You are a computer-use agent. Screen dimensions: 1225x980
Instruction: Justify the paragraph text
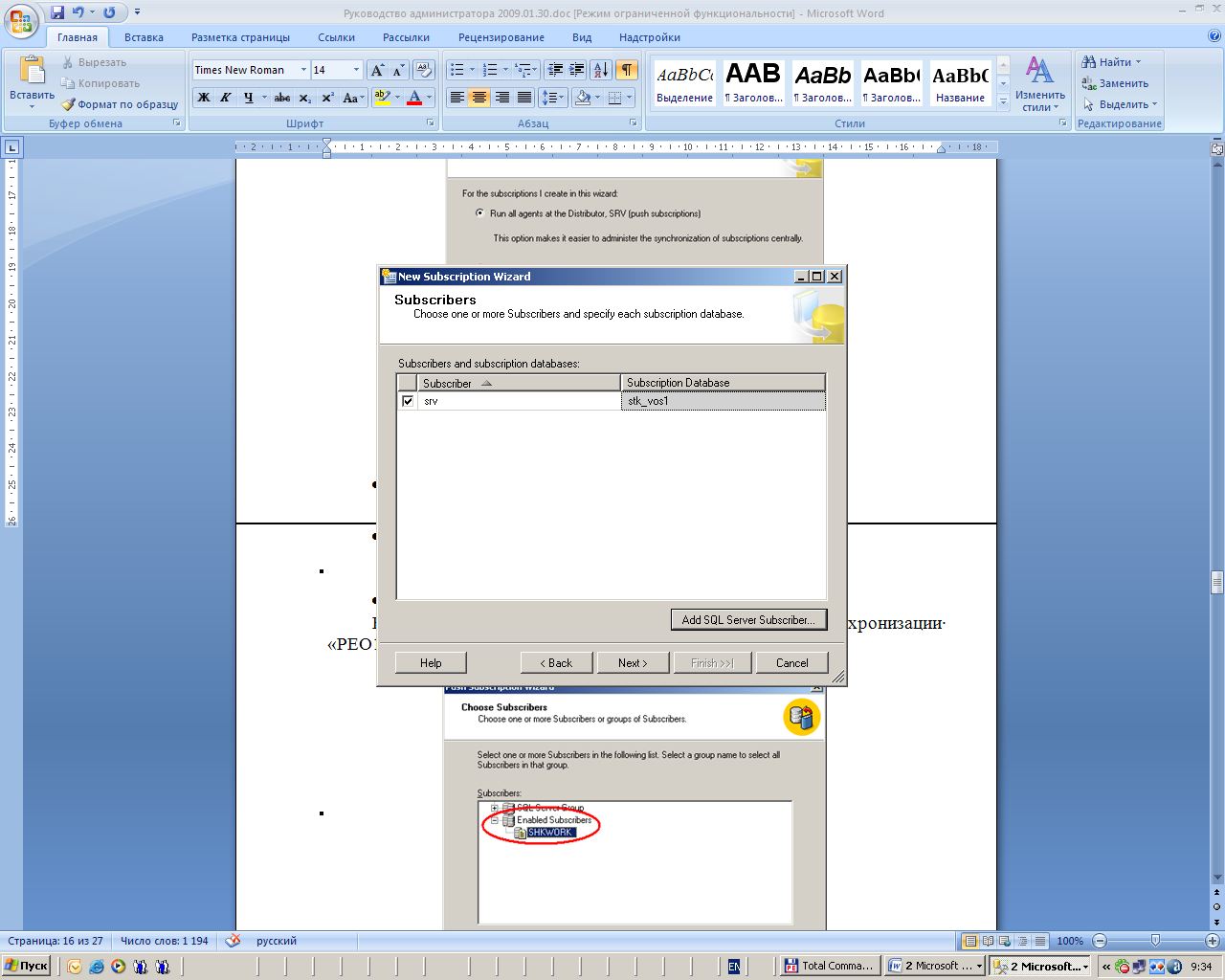524,98
